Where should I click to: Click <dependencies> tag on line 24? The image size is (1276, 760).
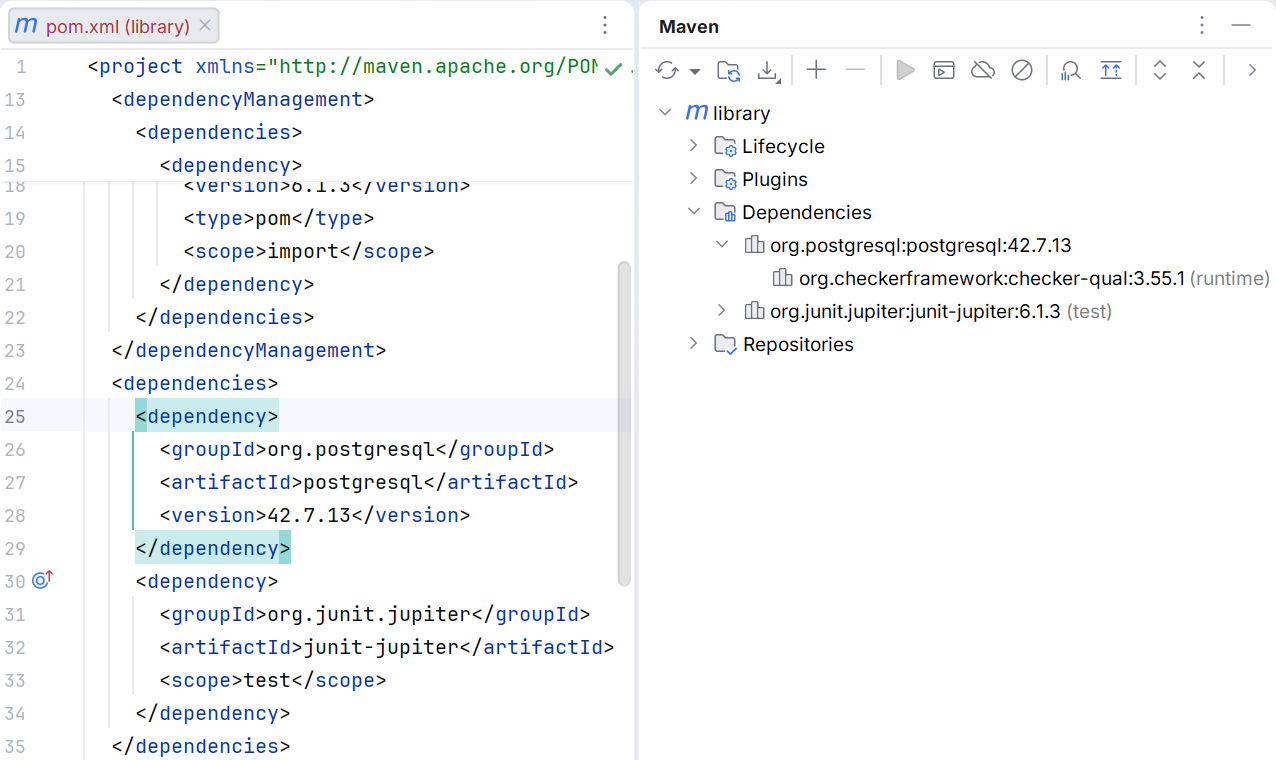[195, 383]
